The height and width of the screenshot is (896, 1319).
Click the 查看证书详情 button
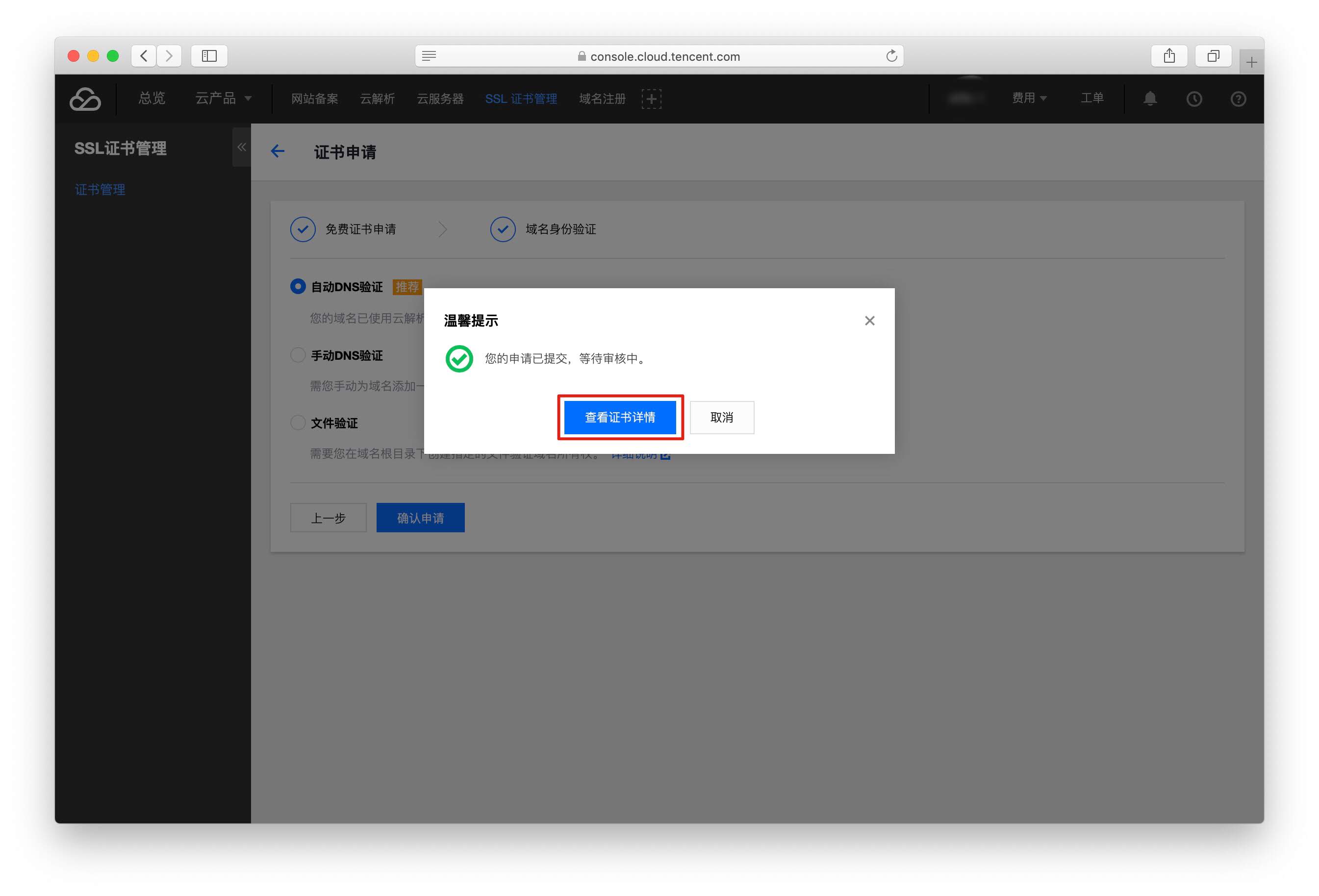click(620, 418)
